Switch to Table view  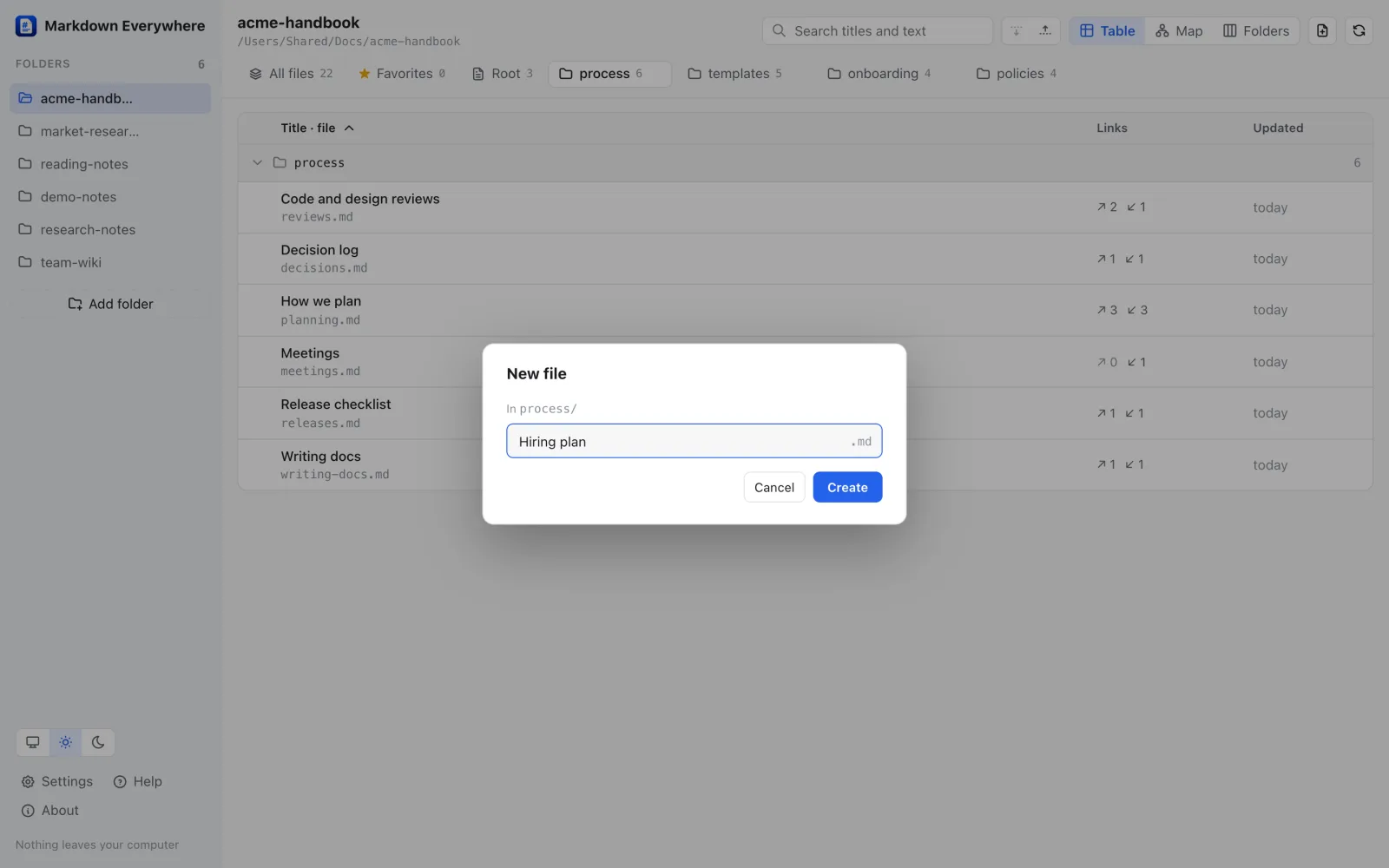[x=1107, y=31]
